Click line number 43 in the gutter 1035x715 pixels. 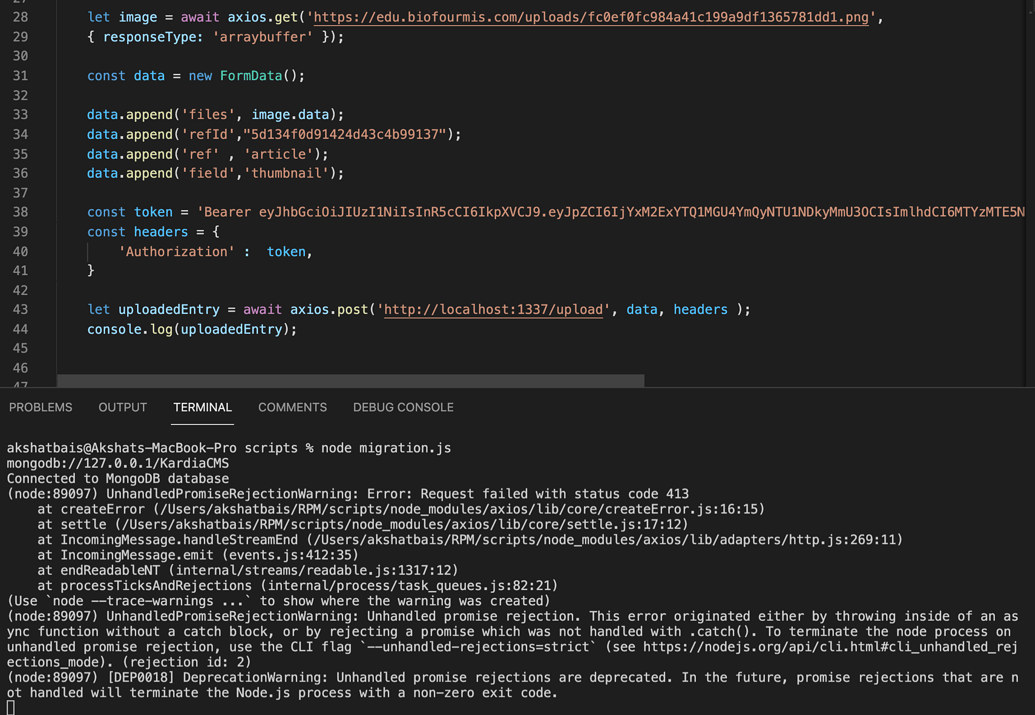[x=20, y=309]
